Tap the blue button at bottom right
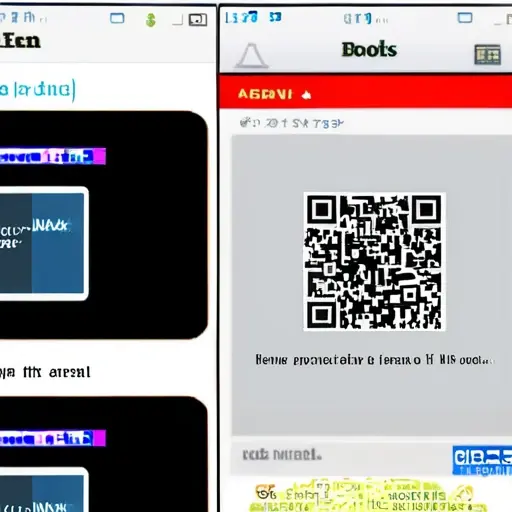Viewport: 512px width, 512px height. [x=482, y=460]
